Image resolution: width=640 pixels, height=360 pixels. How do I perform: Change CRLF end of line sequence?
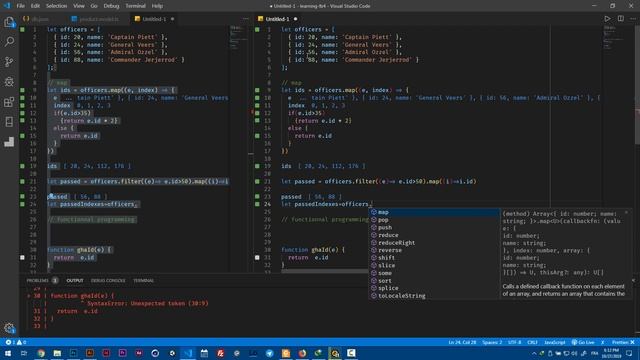(x=532, y=342)
